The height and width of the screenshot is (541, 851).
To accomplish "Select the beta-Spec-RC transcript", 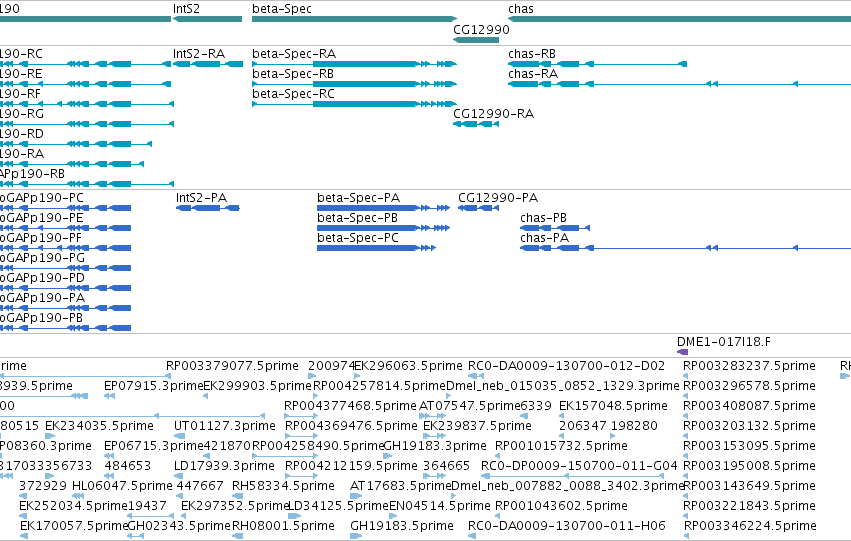I will click(x=294, y=94).
